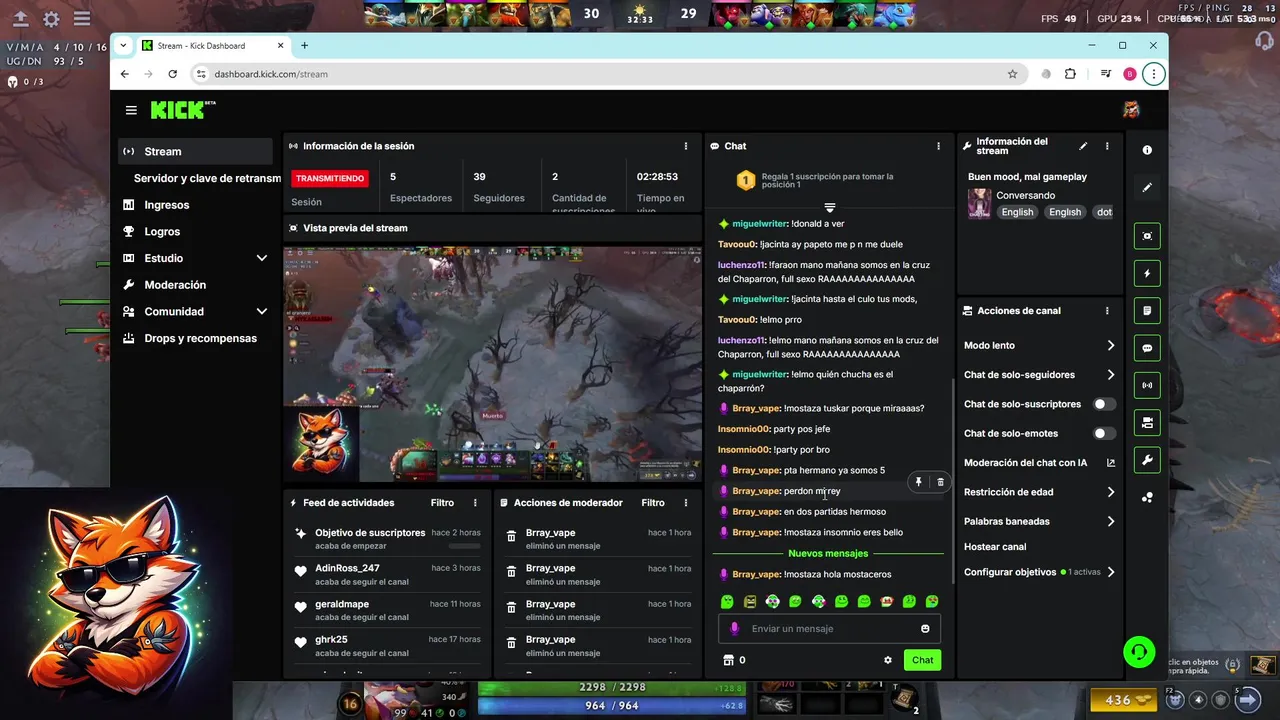The image size is (1280, 720).
Task: Click username Brray_vape on 'perdon mi rey' message
Action: coord(756,491)
